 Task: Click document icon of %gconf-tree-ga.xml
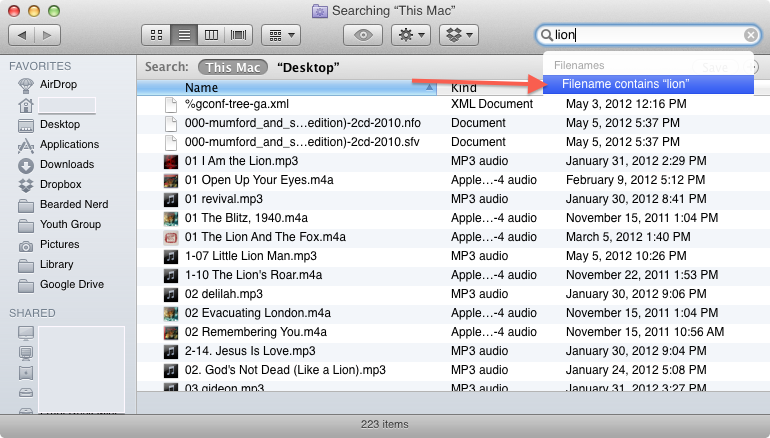coord(170,105)
